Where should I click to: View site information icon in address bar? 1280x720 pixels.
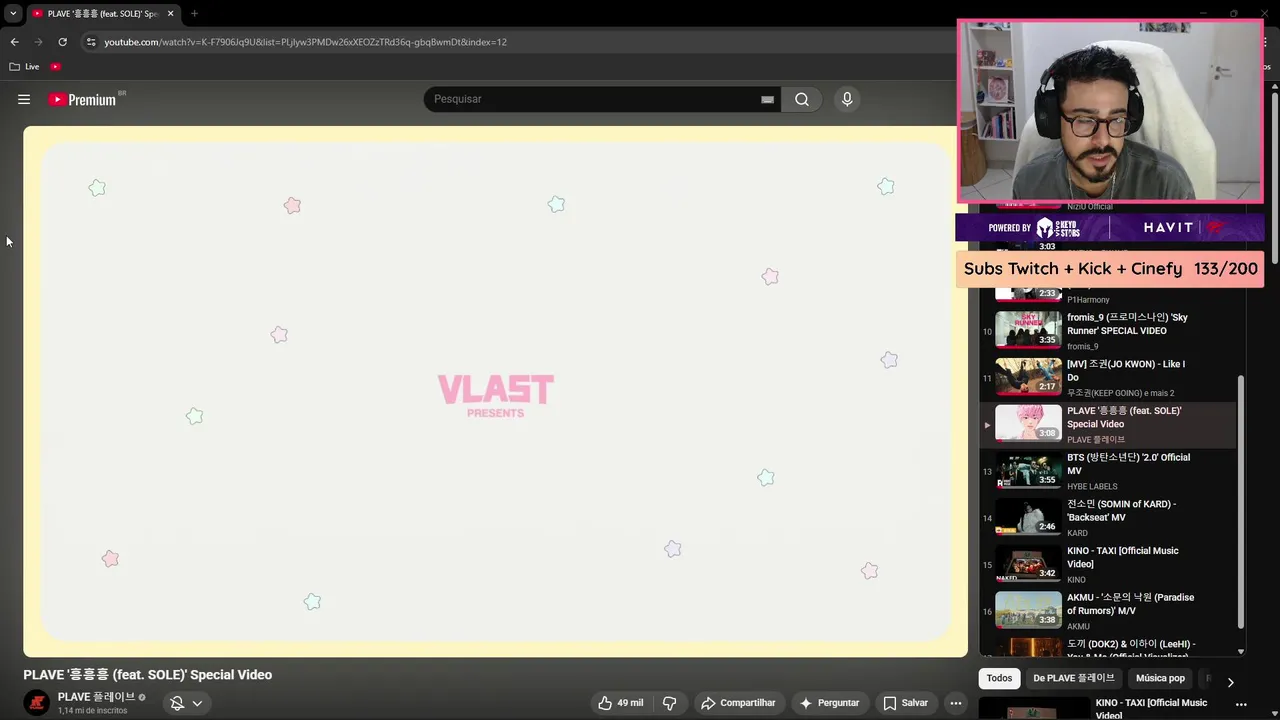(91, 42)
